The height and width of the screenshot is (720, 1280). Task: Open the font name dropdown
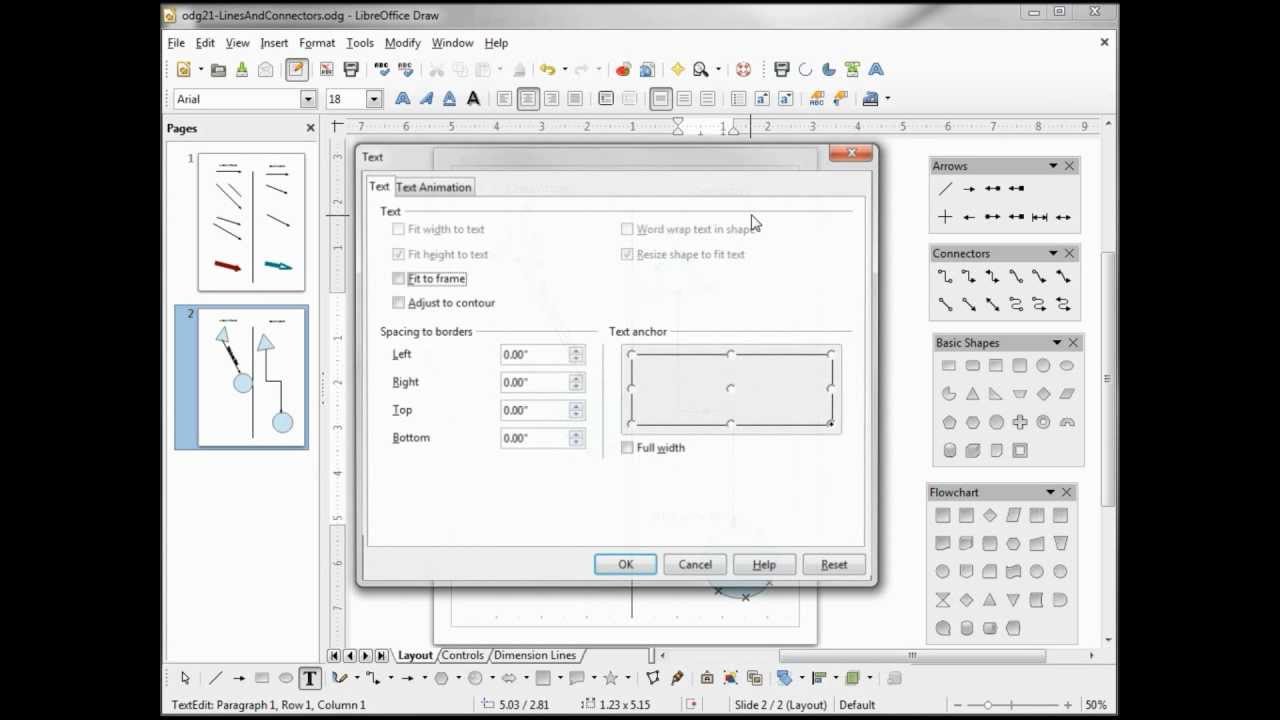[x=308, y=99]
